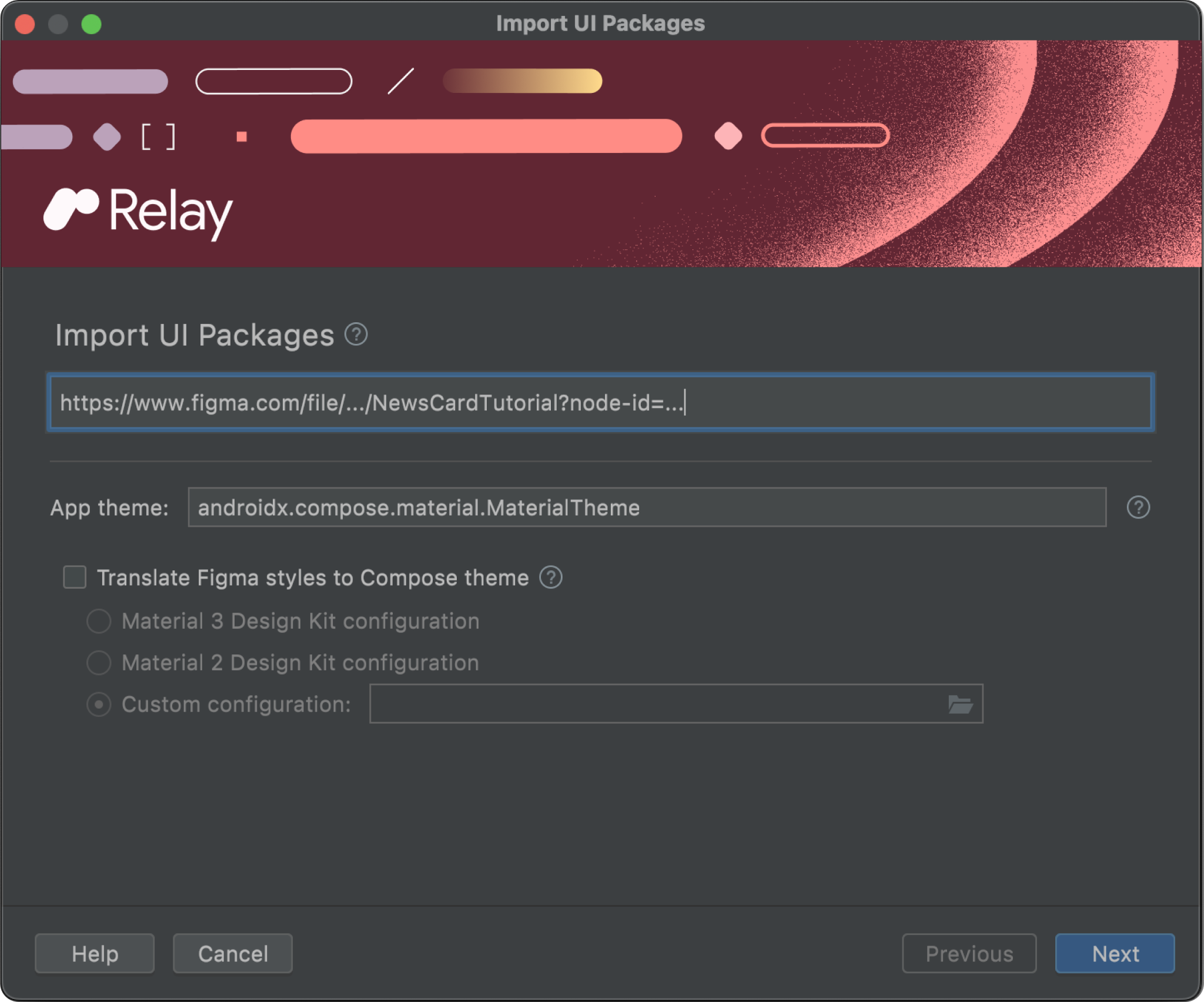Click App theme dropdown field

pos(648,507)
